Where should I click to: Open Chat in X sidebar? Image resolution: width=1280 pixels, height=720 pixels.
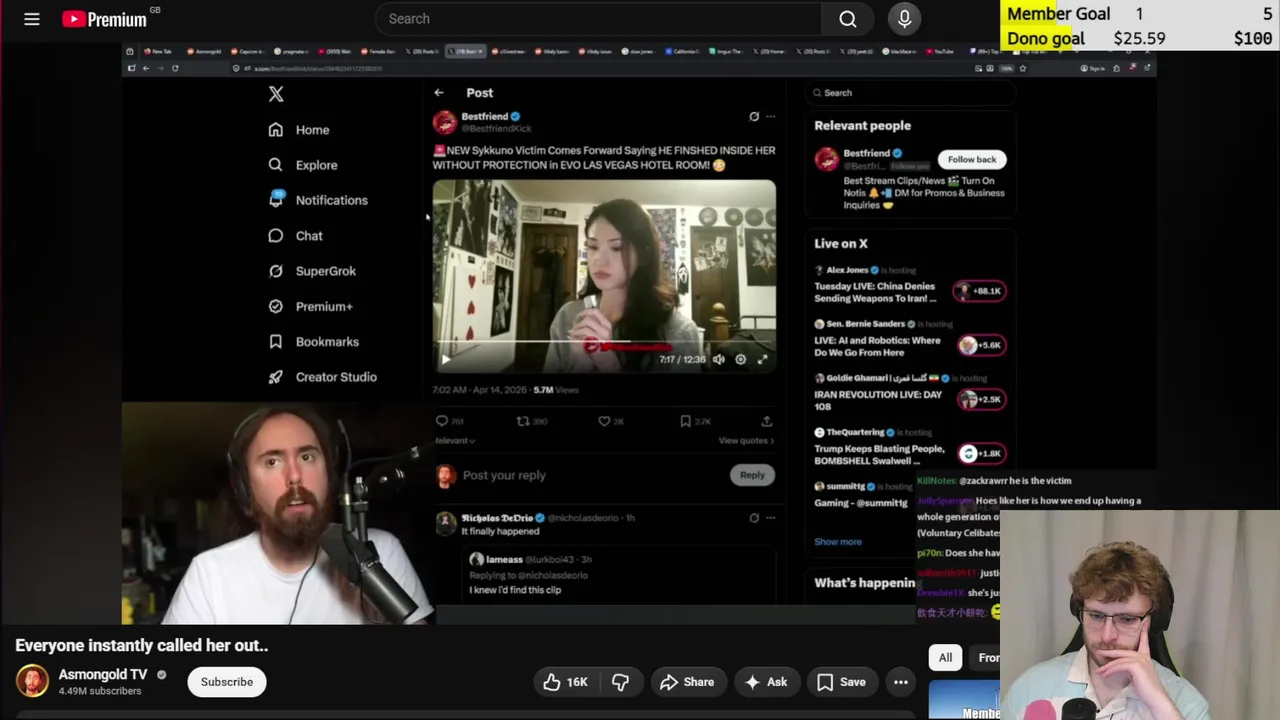click(296, 236)
